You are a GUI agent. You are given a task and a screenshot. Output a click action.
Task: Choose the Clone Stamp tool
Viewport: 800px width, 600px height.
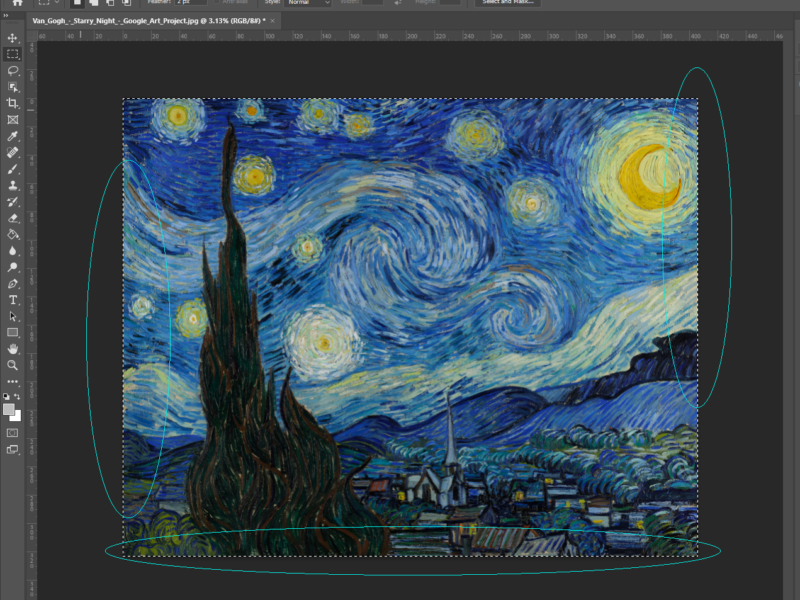click(13, 185)
